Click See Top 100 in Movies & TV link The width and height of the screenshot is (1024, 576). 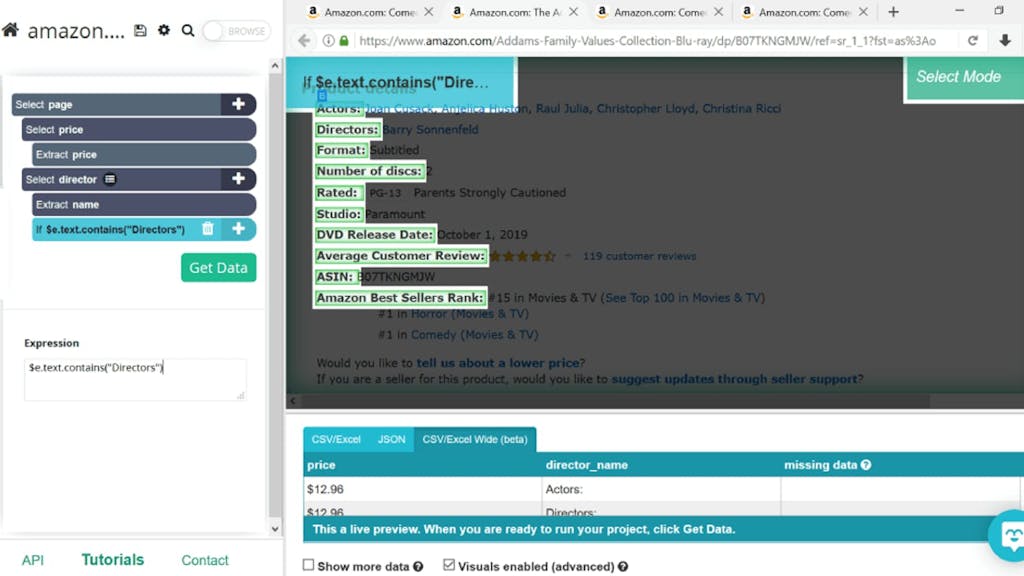[682, 298]
